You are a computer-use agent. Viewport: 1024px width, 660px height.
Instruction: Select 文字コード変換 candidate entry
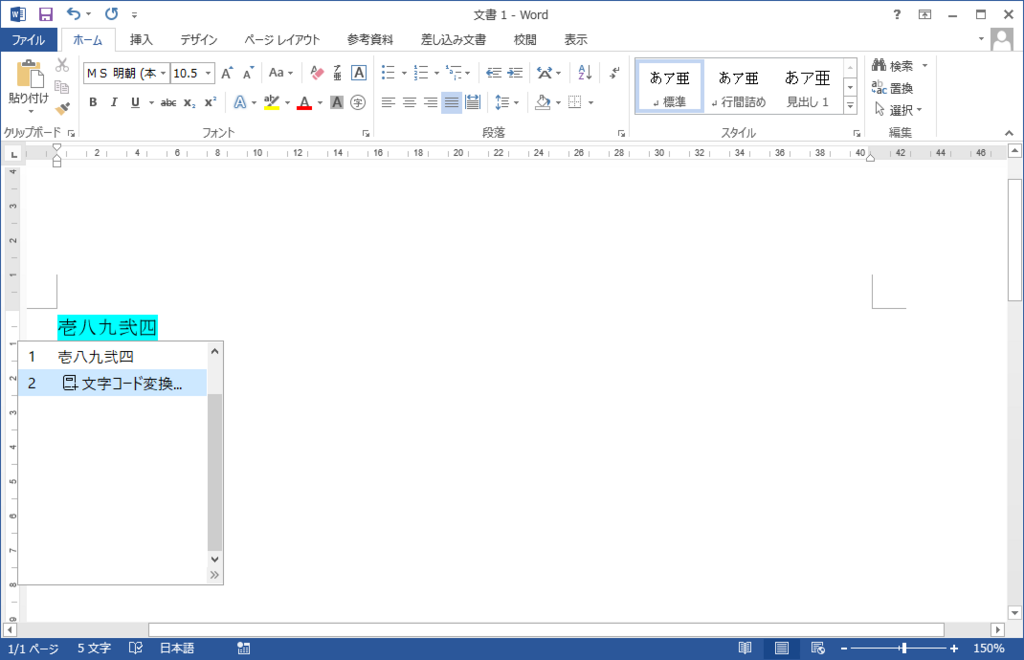point(112,383)
